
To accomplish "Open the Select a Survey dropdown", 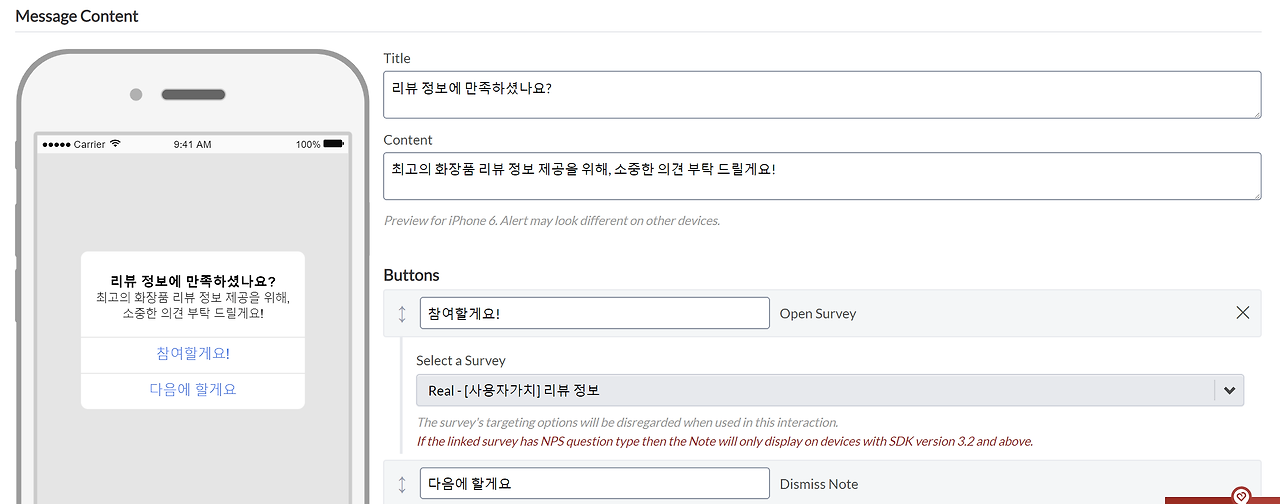I will click(830, 390).
